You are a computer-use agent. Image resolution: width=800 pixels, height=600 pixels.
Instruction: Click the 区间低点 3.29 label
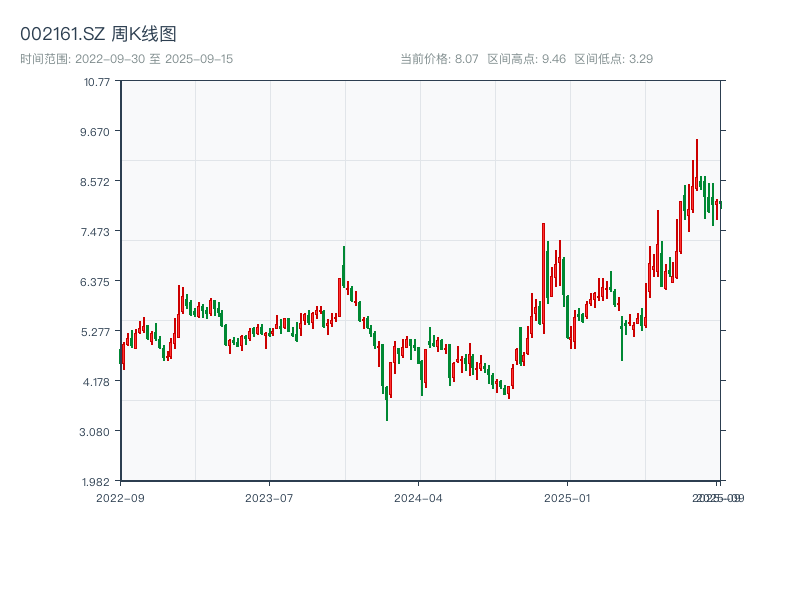coord(613,59)
